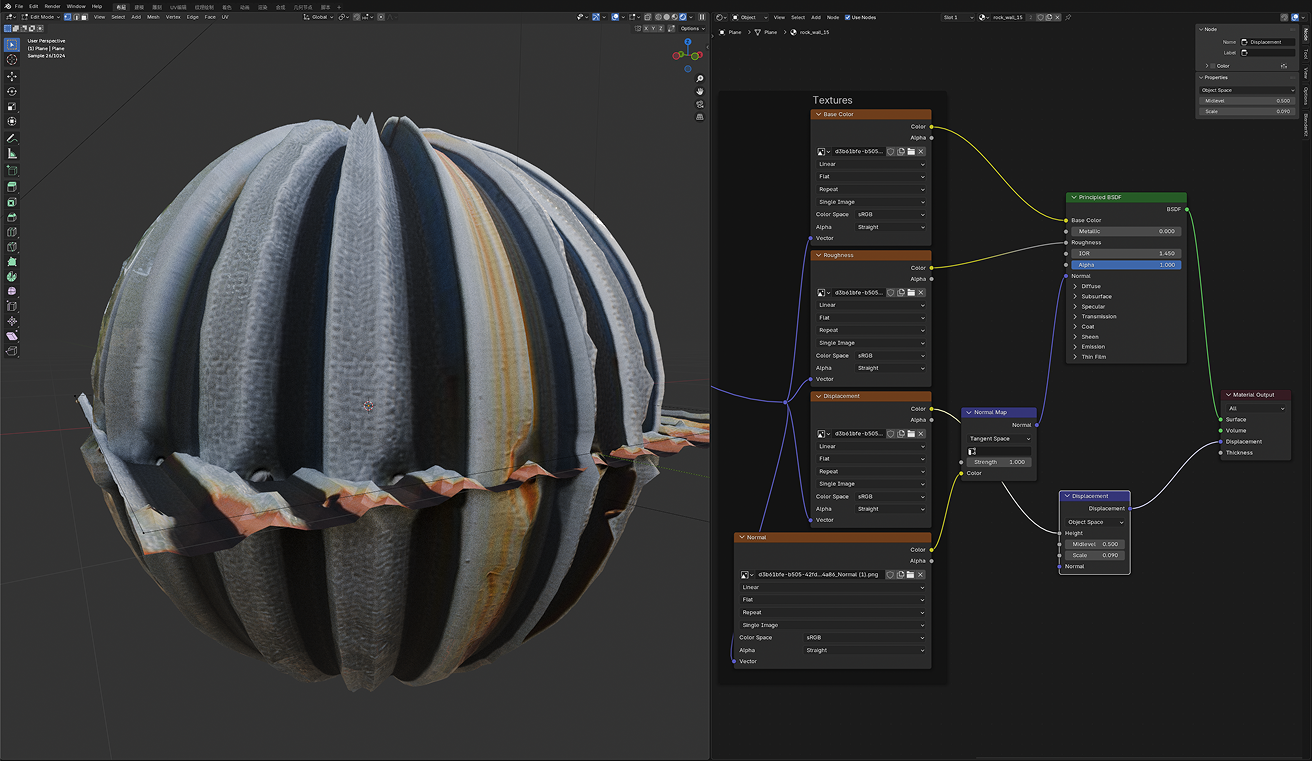Toggle fake user shield for rock_wall_15 material
This screenshot has height=761, width=1312.
click(x=1041, y=17)
